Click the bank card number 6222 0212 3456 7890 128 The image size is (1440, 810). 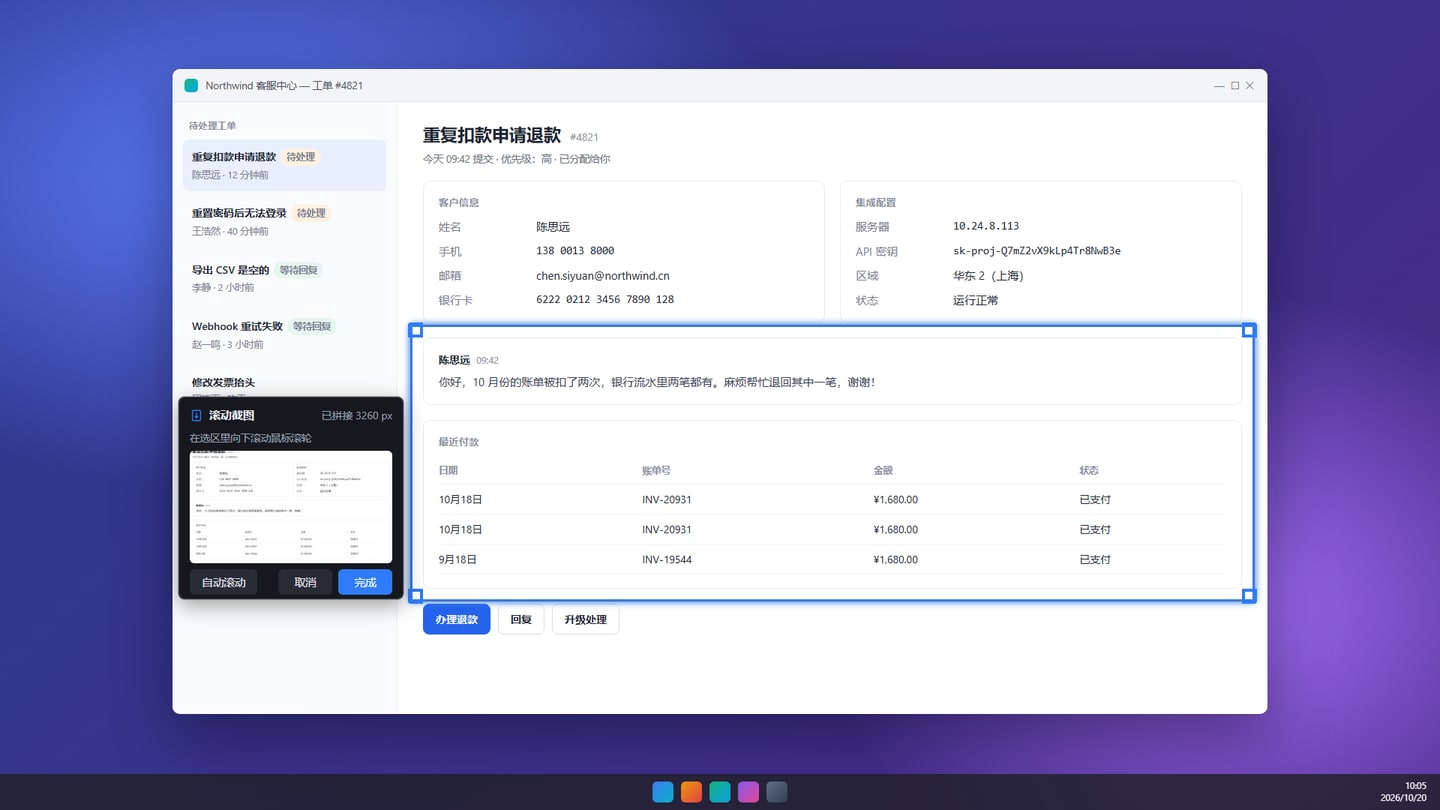605,300
